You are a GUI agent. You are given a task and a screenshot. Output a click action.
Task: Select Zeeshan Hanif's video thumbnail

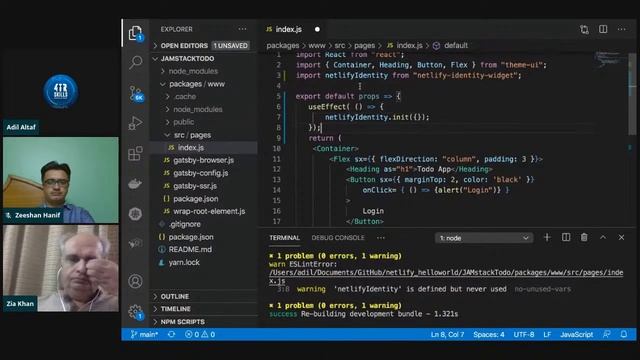pyautogui.click(x=61, y=180)
